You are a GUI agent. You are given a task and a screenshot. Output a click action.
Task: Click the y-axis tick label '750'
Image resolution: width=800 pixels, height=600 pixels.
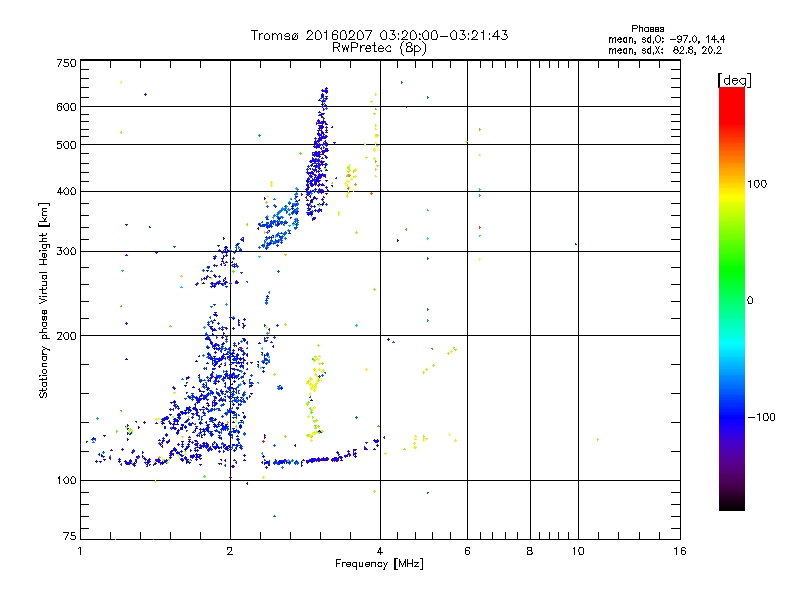[x=67, y=63]
